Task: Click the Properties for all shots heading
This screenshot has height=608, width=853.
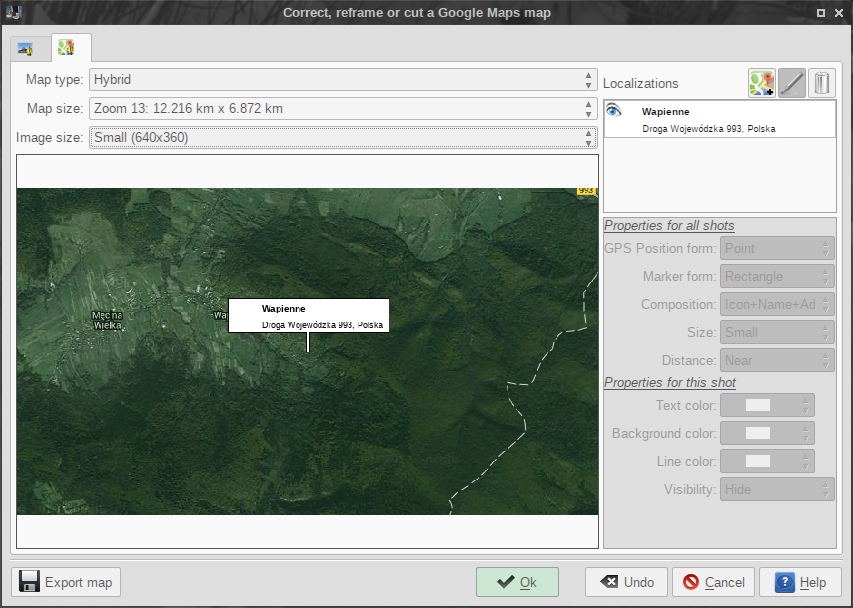Action: tap(669, 226)
